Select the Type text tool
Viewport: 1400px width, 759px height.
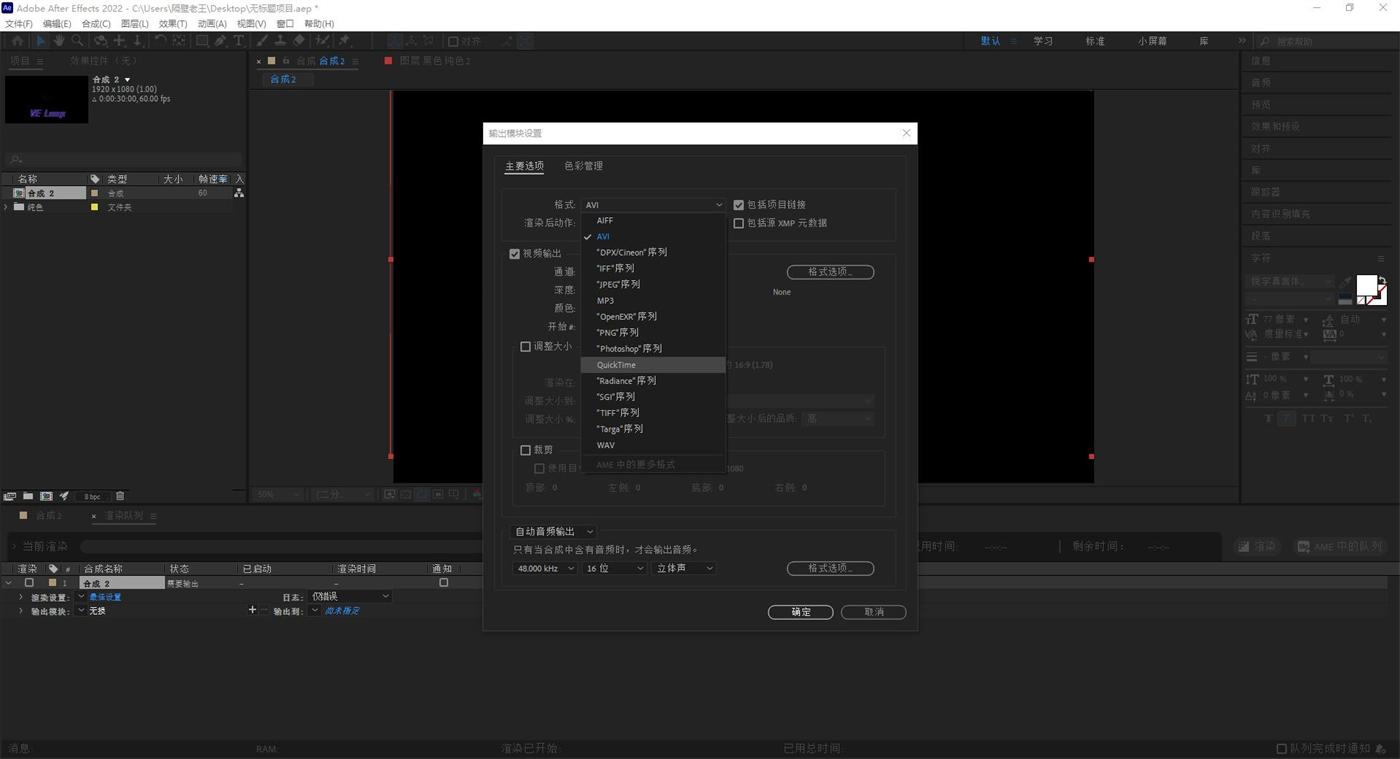tap(239, 41)
